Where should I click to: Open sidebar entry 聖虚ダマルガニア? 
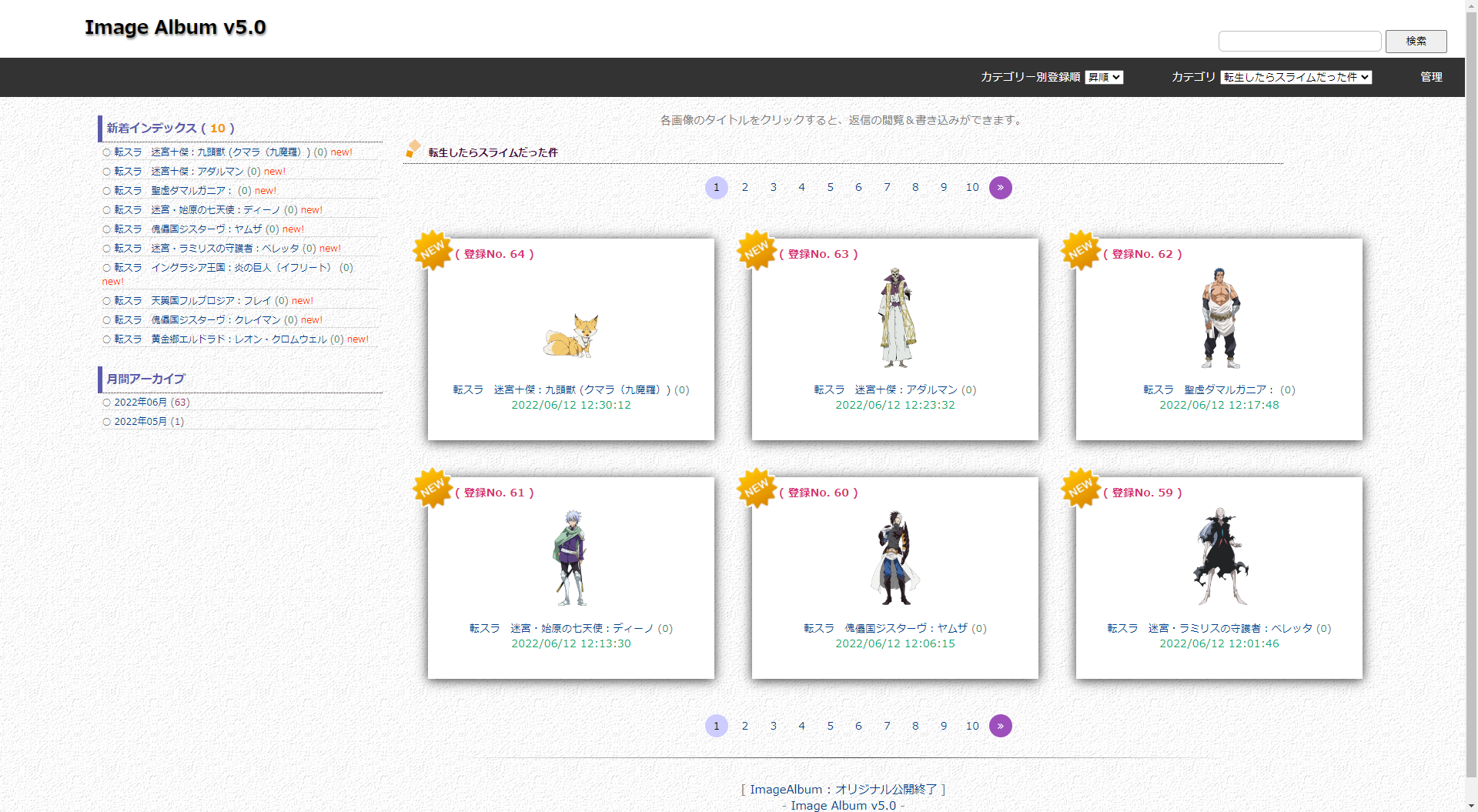coord(173,191)
